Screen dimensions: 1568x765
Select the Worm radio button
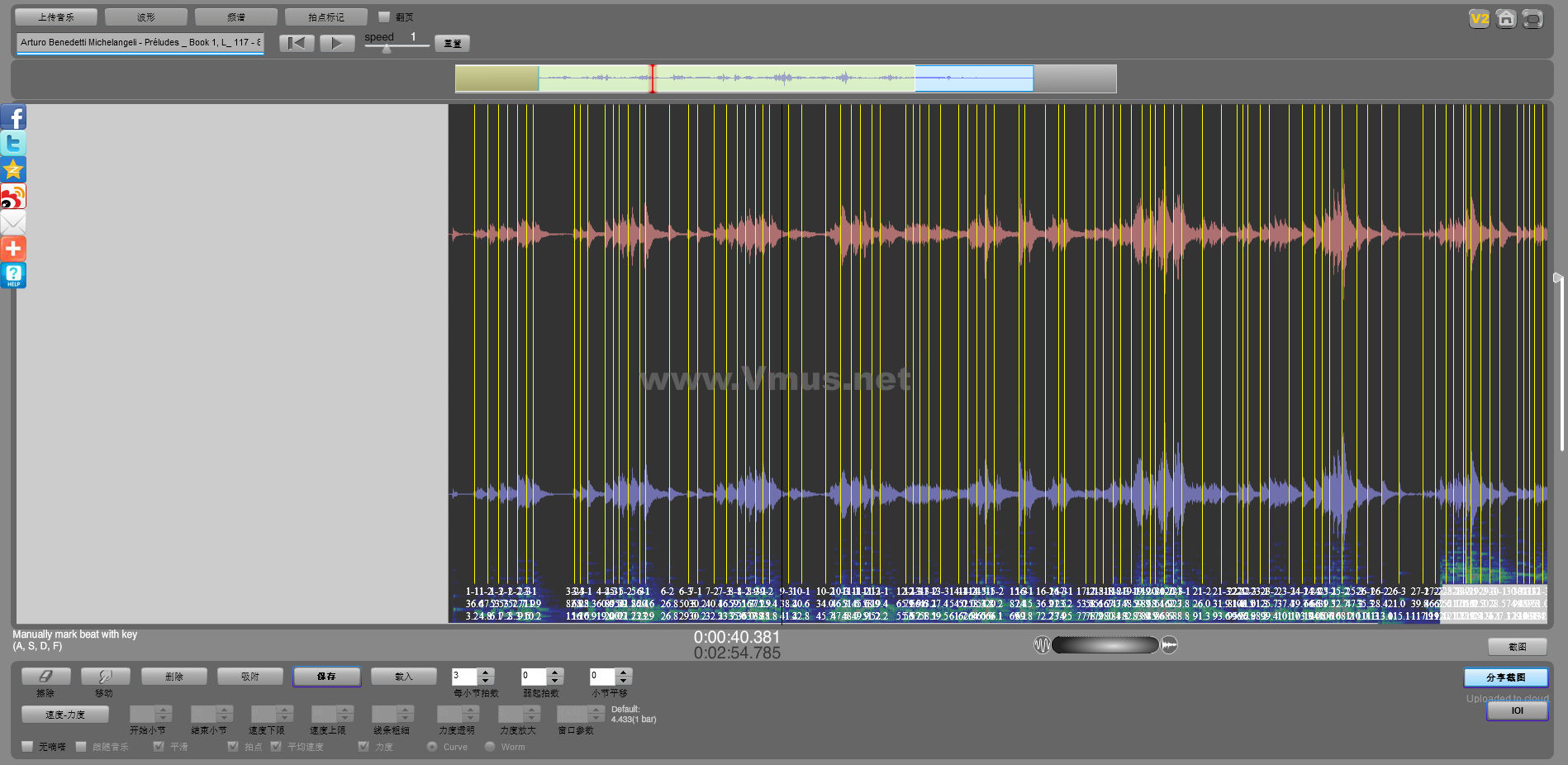(x=490, y=747)
